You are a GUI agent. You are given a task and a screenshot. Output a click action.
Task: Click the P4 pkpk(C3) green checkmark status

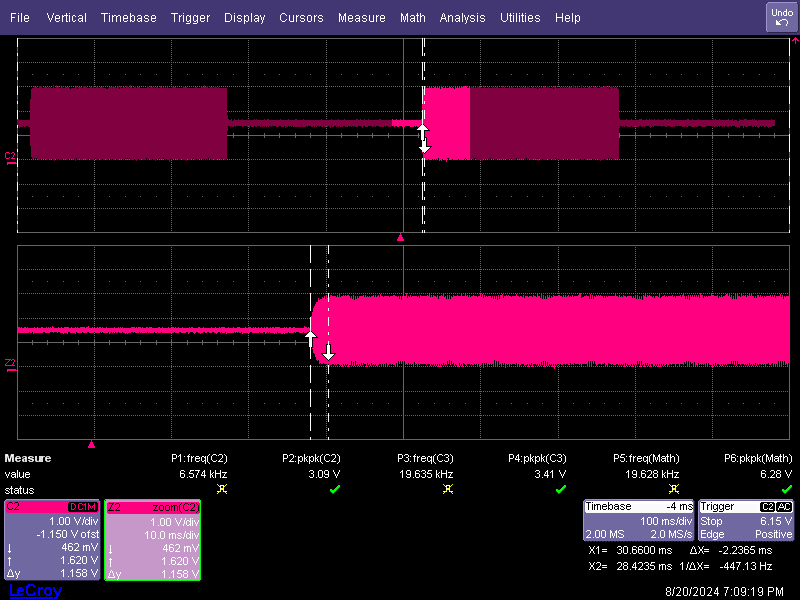click(561, 489)
